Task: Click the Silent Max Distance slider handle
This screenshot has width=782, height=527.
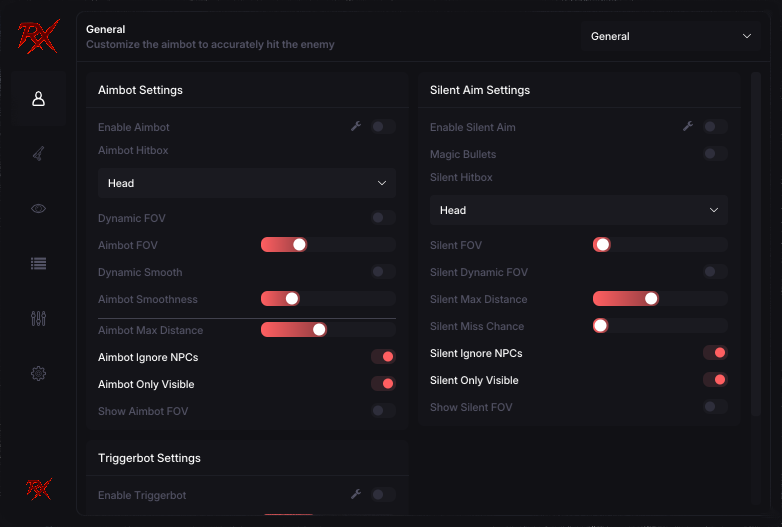Action: (651, 298)
